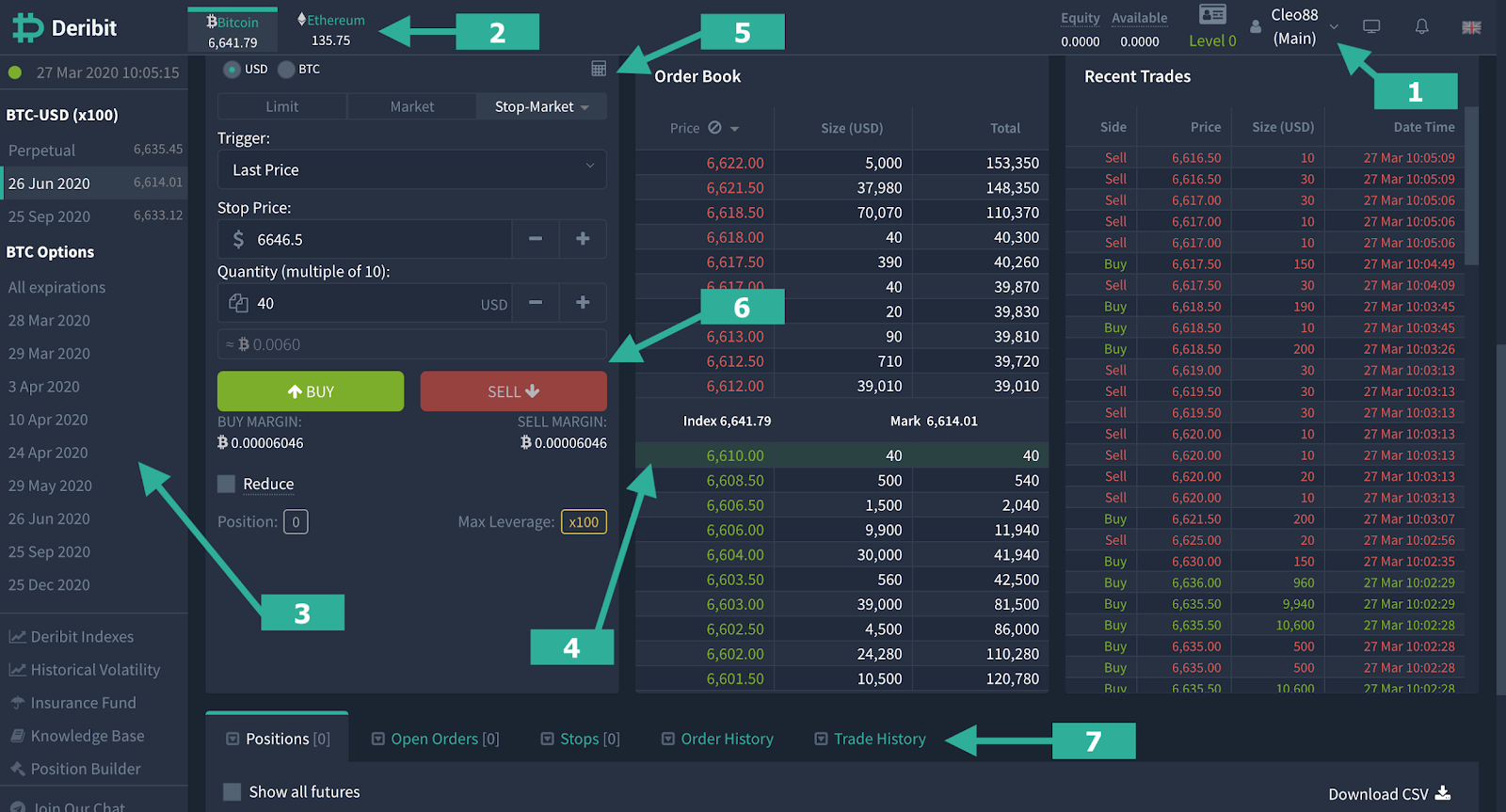Select BTC currency radio button
The width and height of the screenshot is (1506, 812).
click(x=286, y=69)
